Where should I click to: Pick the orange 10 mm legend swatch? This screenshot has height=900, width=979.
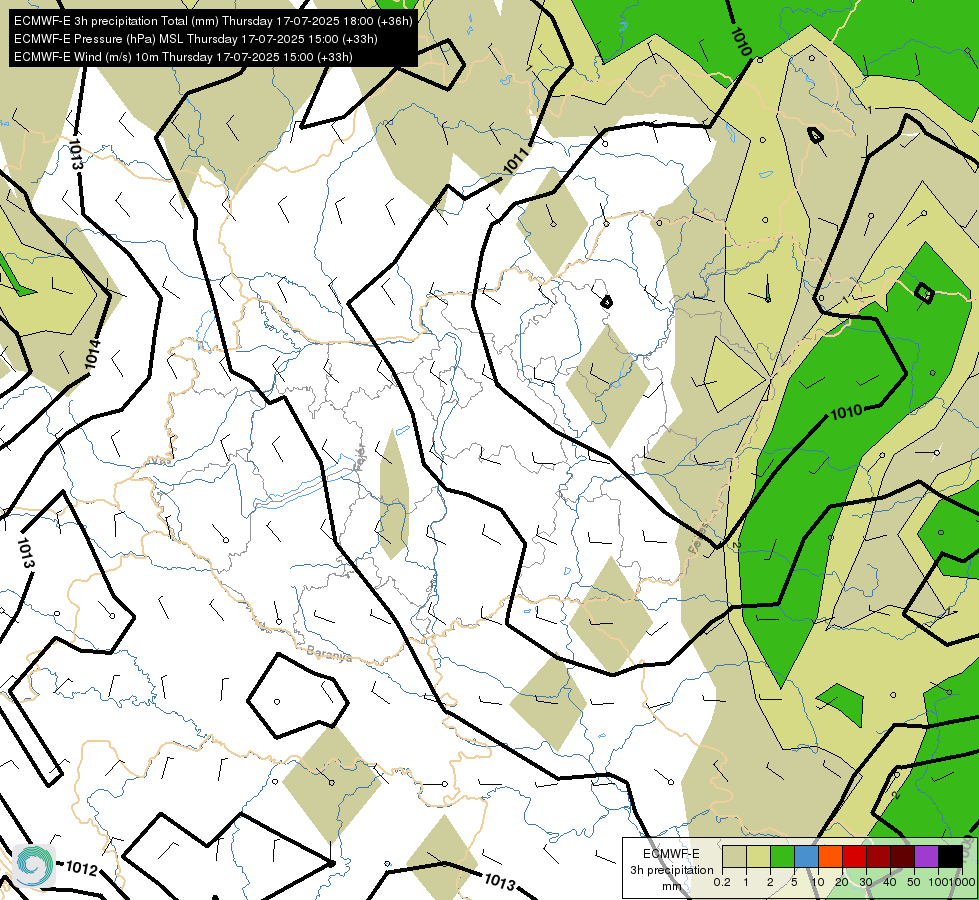pyautogui.click(x=830, y=857)
